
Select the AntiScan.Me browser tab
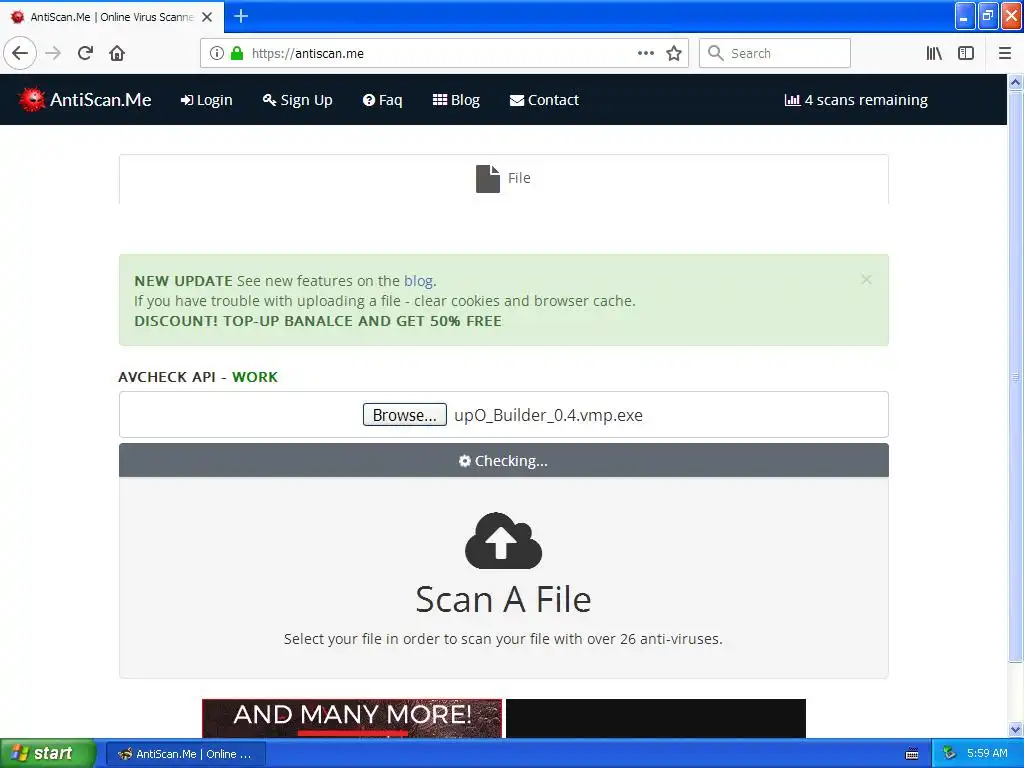click(x=112, y=17)
